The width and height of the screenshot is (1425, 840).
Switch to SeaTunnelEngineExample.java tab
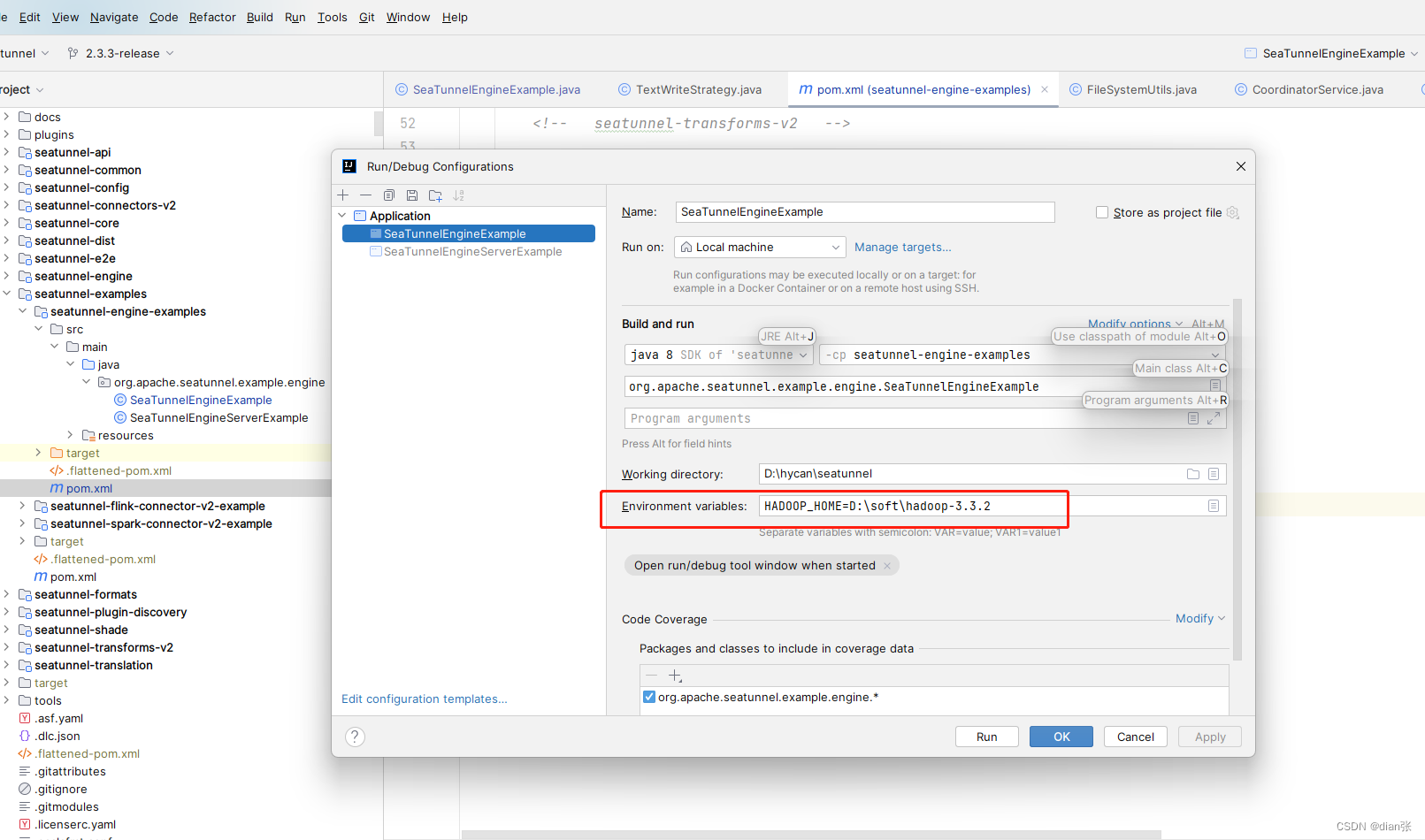click(x=487, y=89)
